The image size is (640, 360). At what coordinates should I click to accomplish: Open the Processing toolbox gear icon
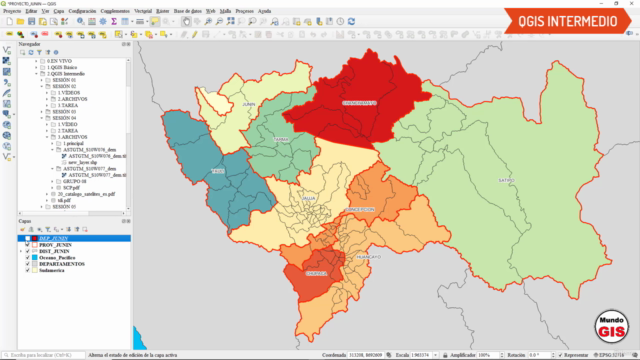point(103,21)
